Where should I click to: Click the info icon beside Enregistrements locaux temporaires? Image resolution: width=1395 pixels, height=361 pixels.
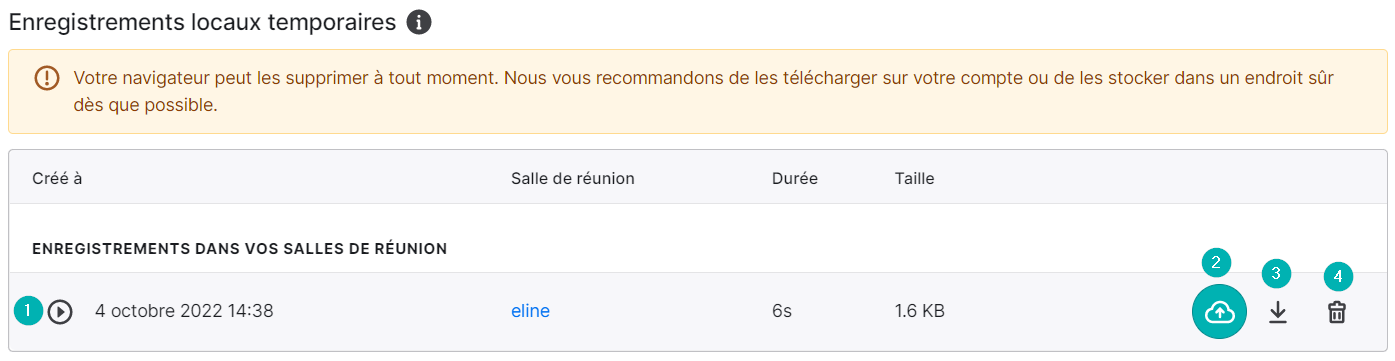coord(419,23)
